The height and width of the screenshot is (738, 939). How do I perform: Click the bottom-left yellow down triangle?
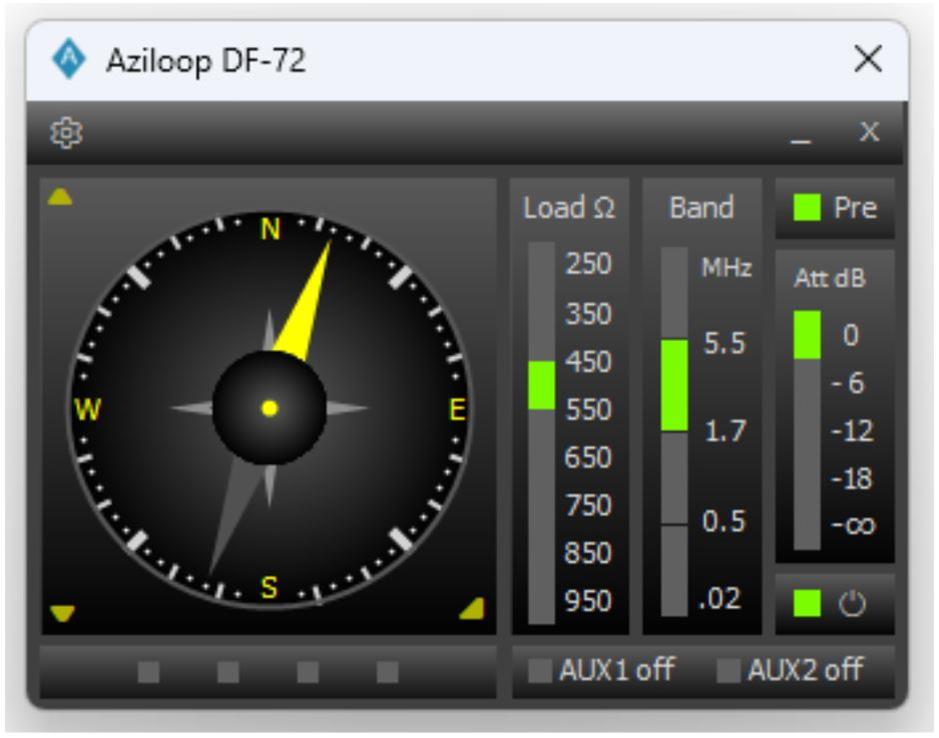62,613
